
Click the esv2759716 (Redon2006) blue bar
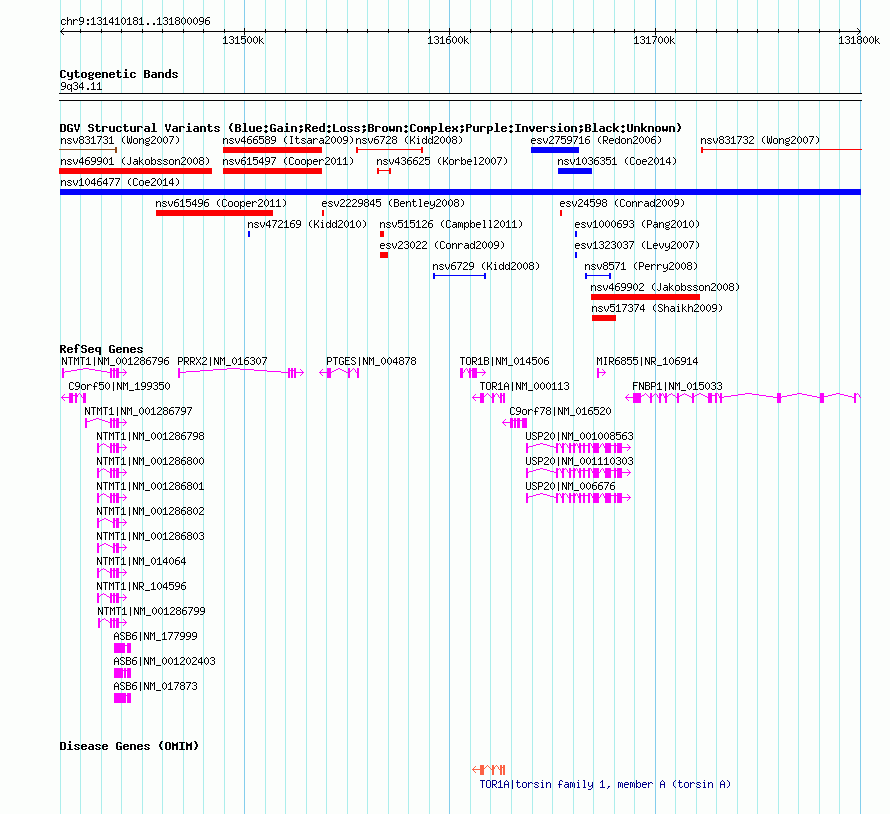coord(555,150)
